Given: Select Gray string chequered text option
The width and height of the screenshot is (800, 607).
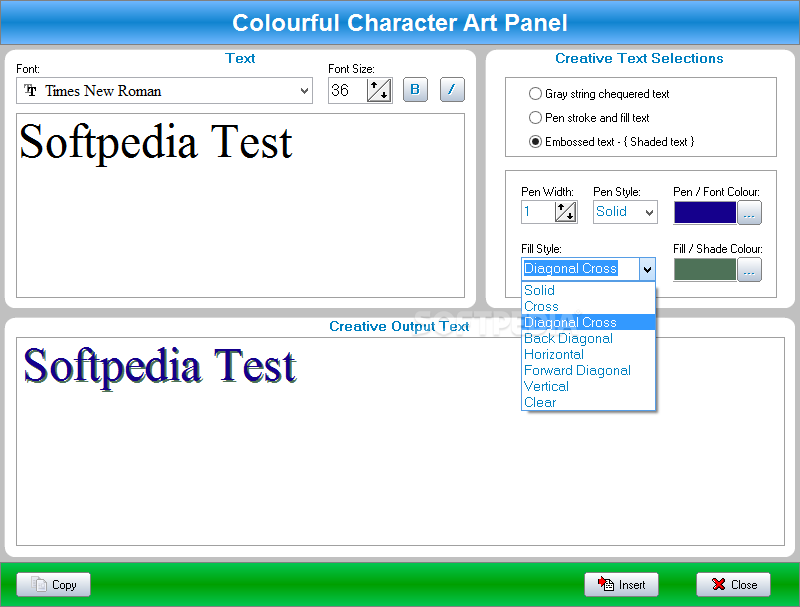Looking at the screenshot, I should point(599,94).
